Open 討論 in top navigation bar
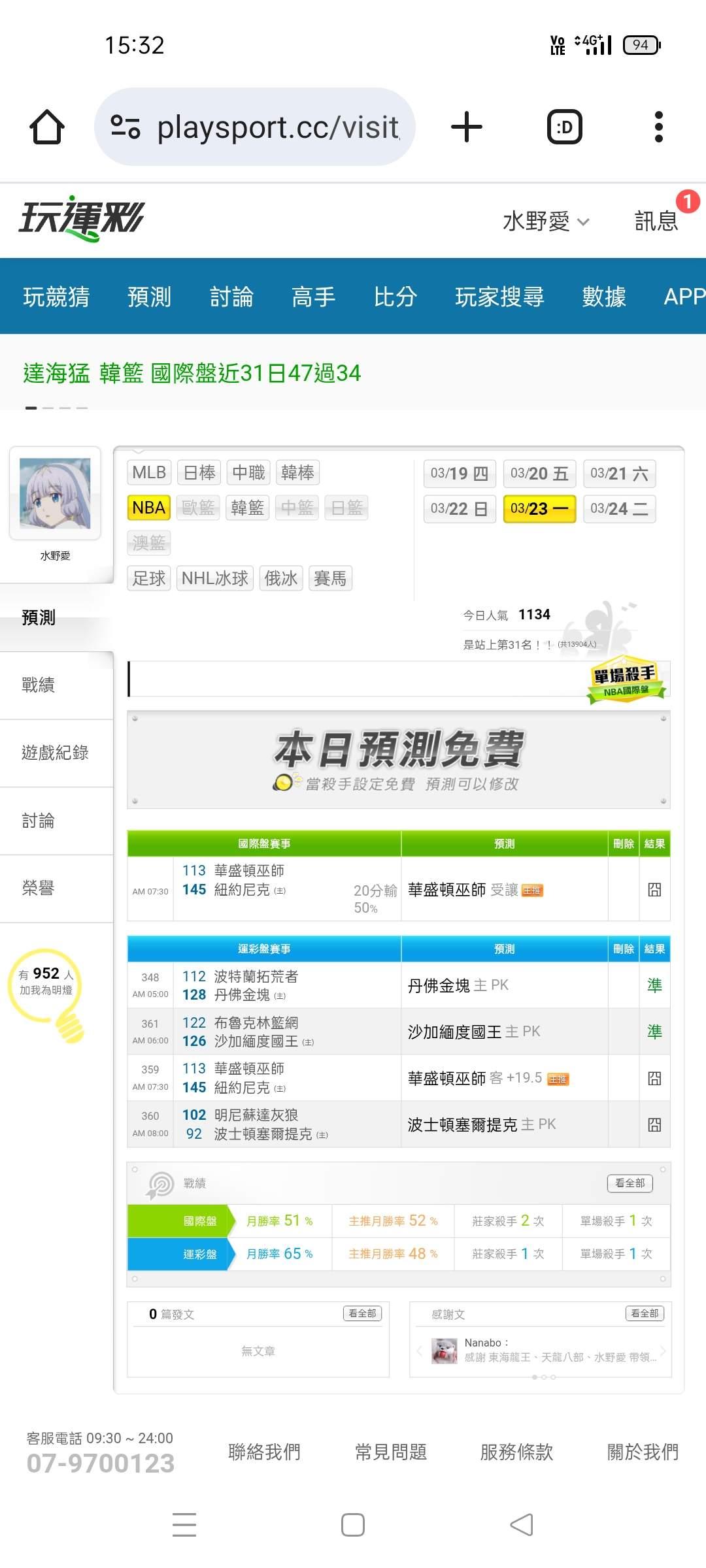Image resolution: width=706 pixels, height=1568 pixels. point(231,297)
